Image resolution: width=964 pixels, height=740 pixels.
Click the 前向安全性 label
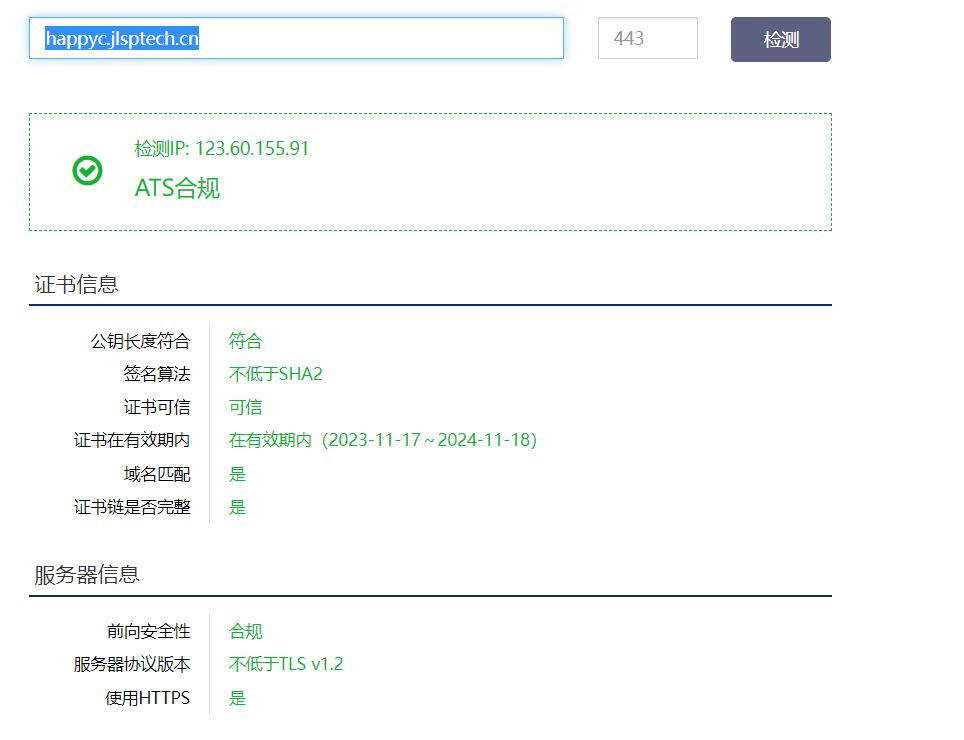148,631
